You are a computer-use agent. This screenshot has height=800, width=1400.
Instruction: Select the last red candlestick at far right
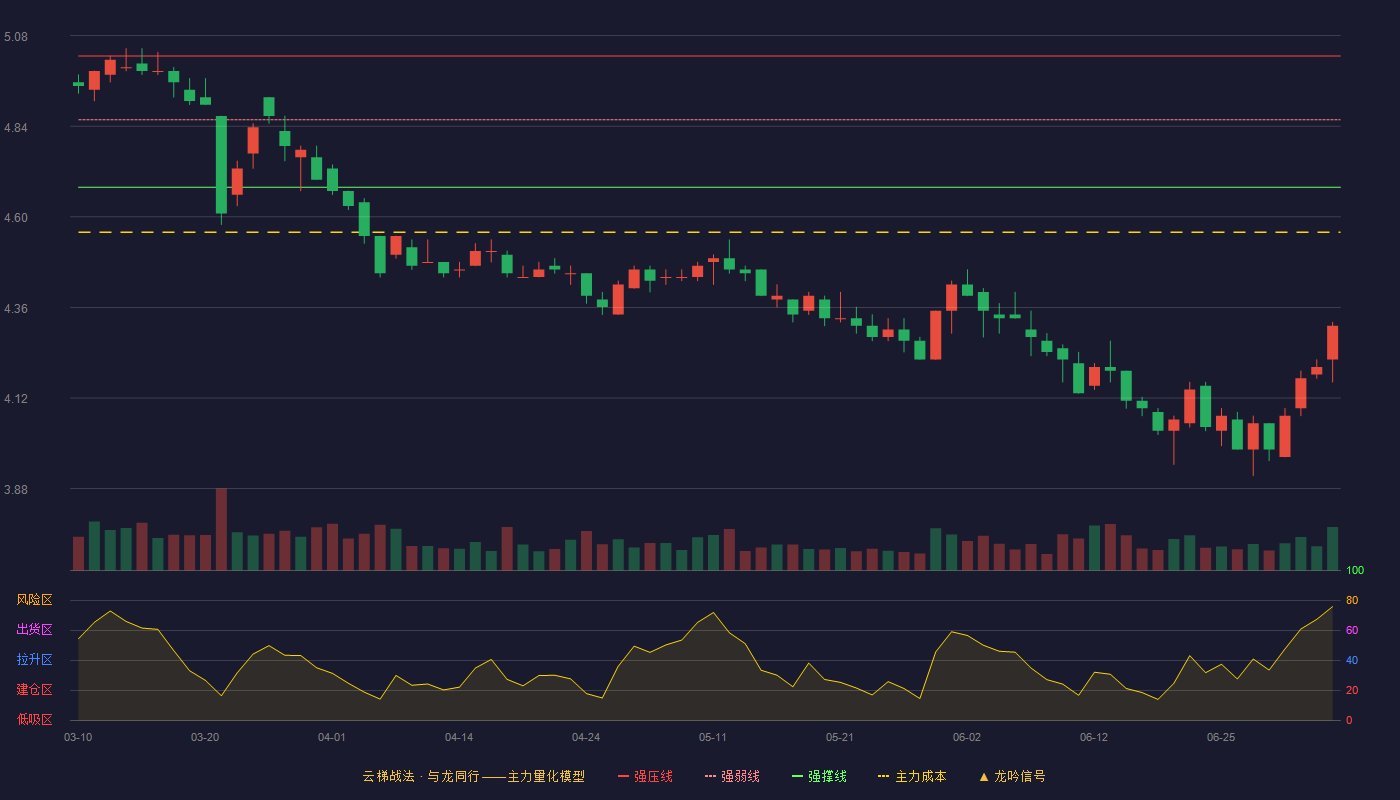tap(1332, 342)
